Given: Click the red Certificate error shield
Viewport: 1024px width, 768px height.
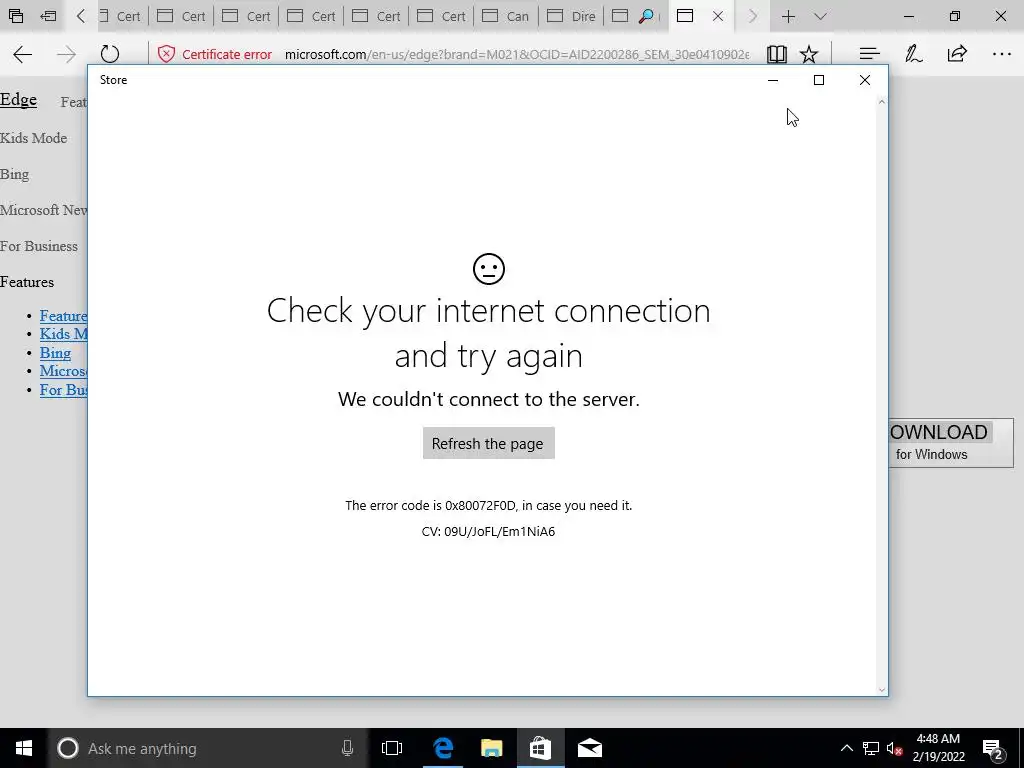Looking at the screenshot, I should 166,54.
